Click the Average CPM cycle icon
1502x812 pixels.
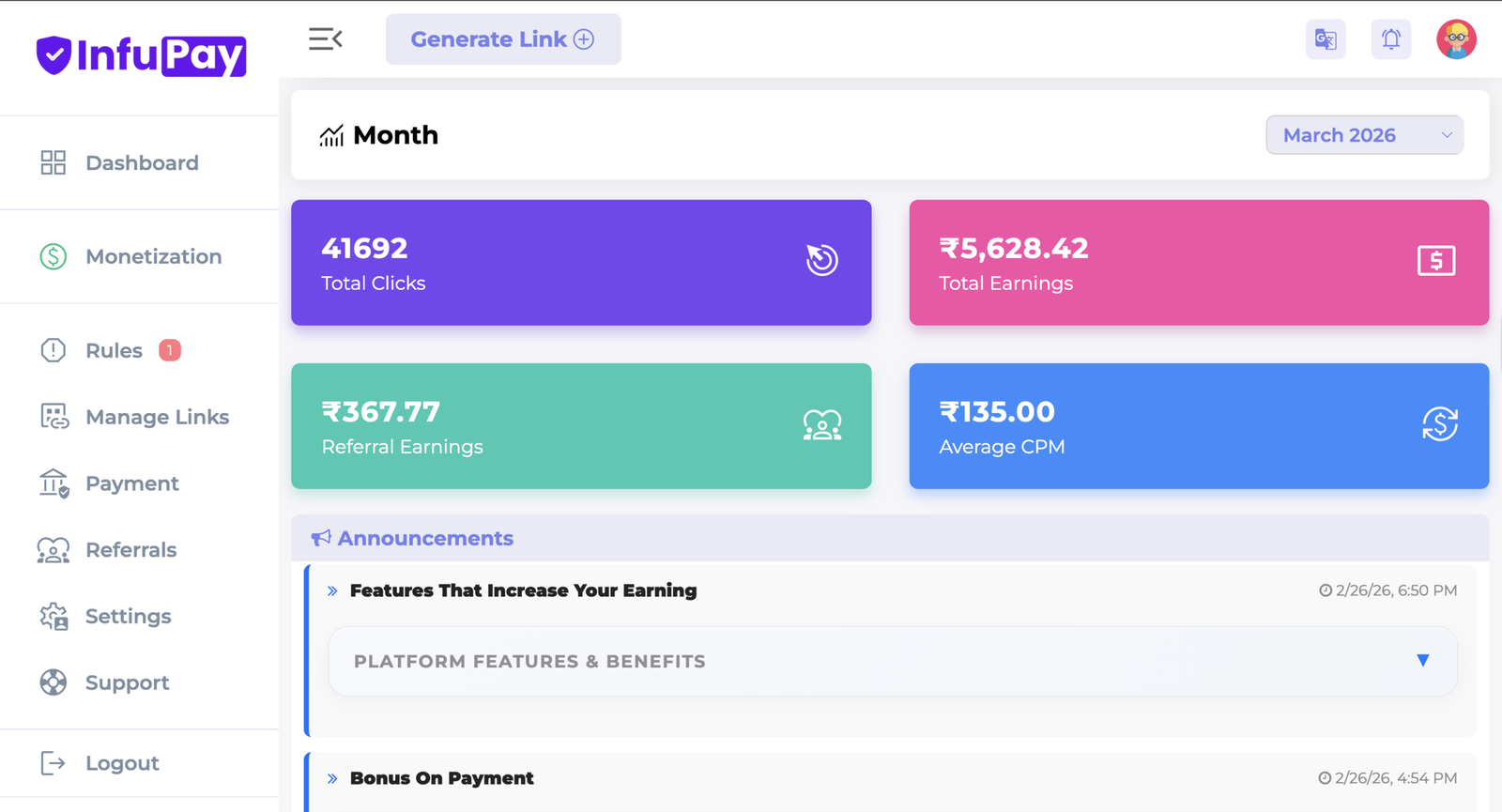[1439, 424]
